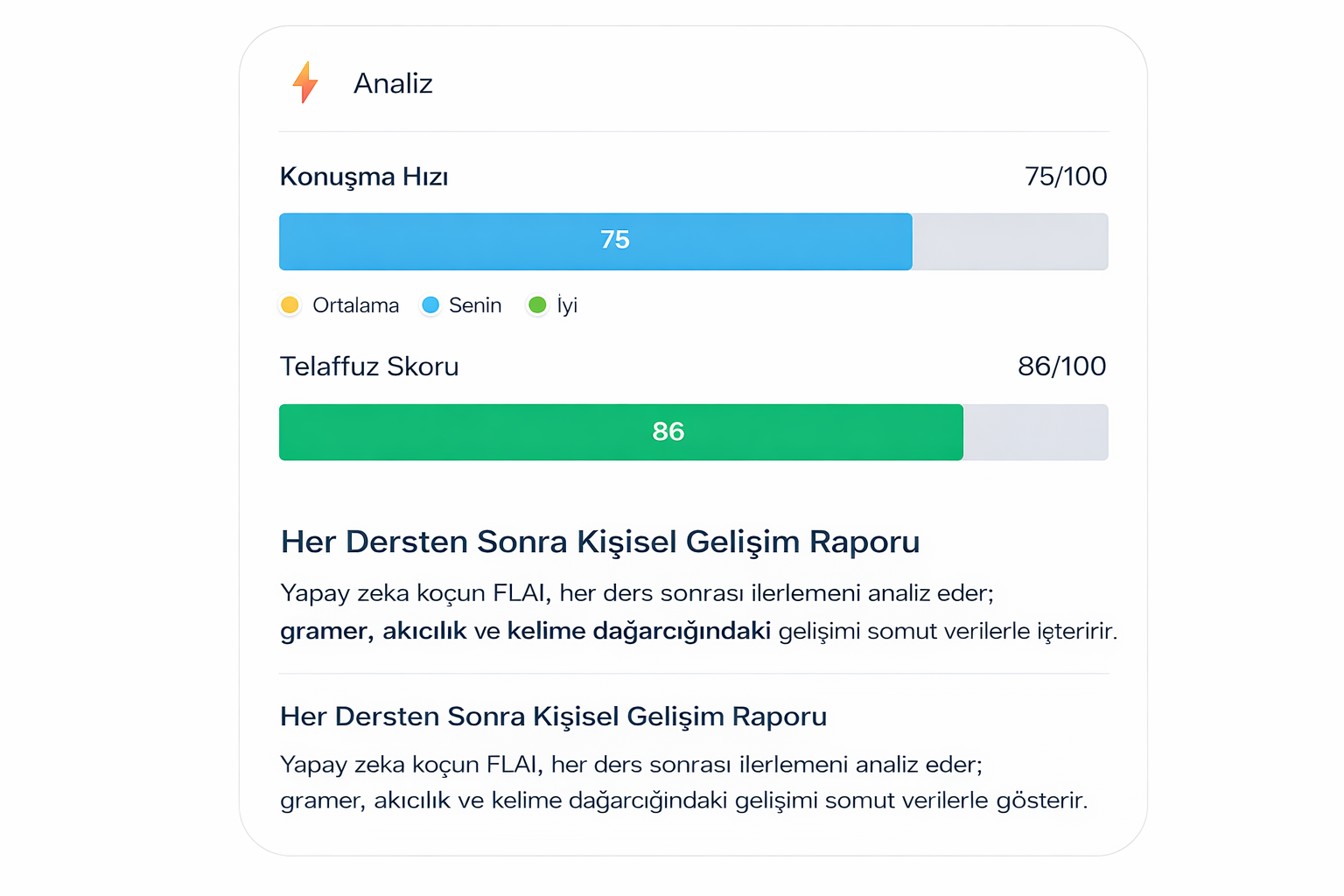This screenshot has width=1344, height=896.
Task: Click the 75/100 score indicator
Action: (x=1066, y=176)
